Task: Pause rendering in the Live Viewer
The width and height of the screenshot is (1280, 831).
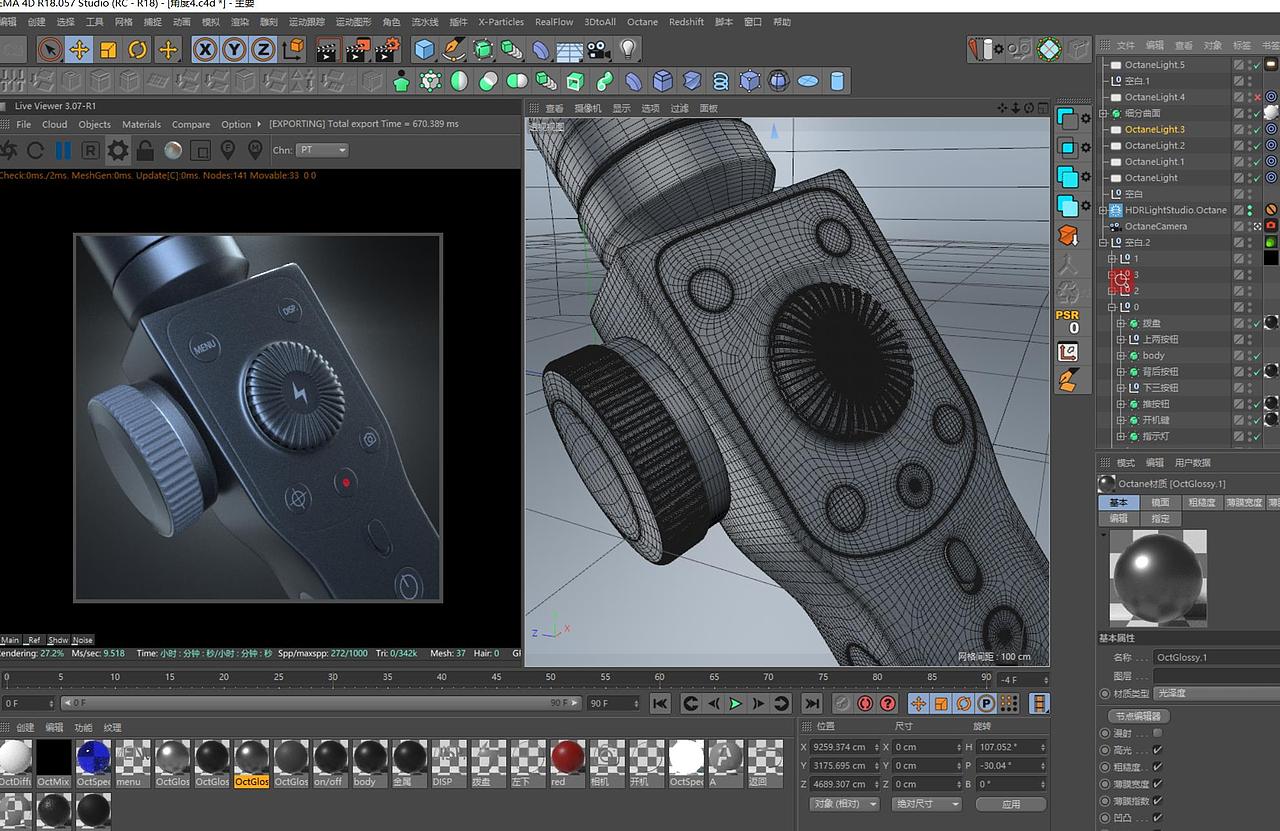Action: click(x=63, y=150)
